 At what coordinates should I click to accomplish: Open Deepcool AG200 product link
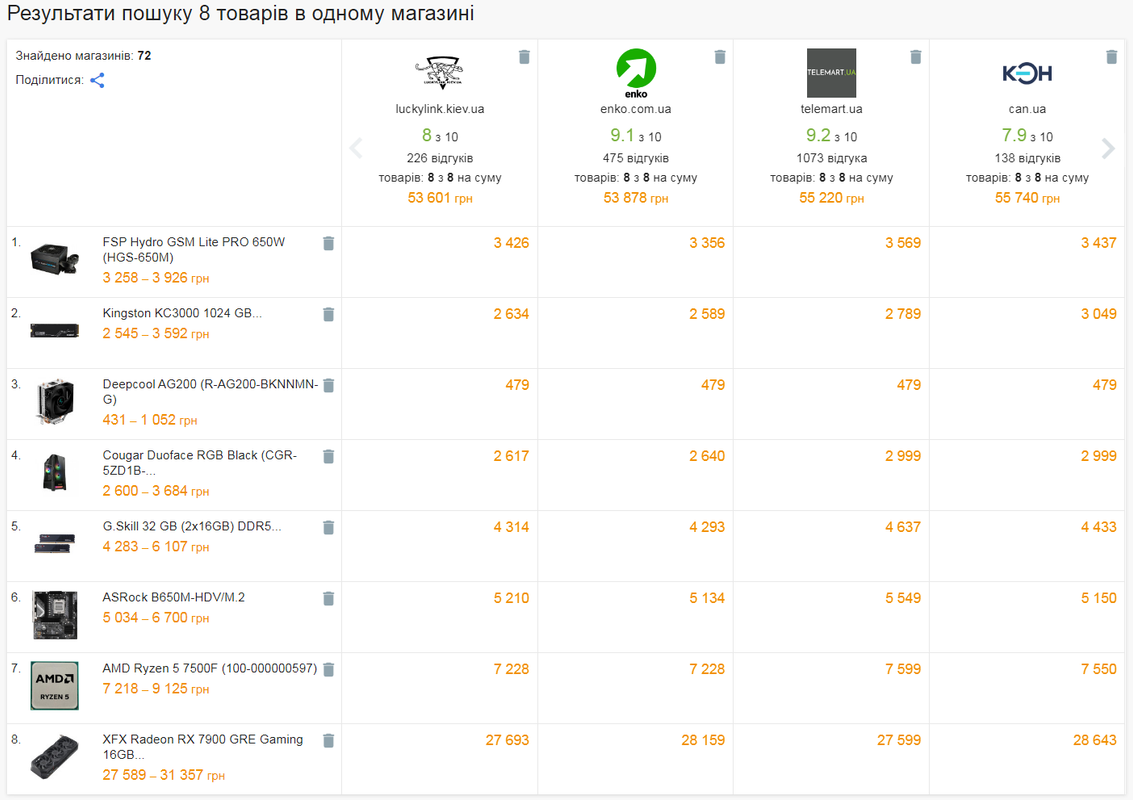tap(210, 392)
